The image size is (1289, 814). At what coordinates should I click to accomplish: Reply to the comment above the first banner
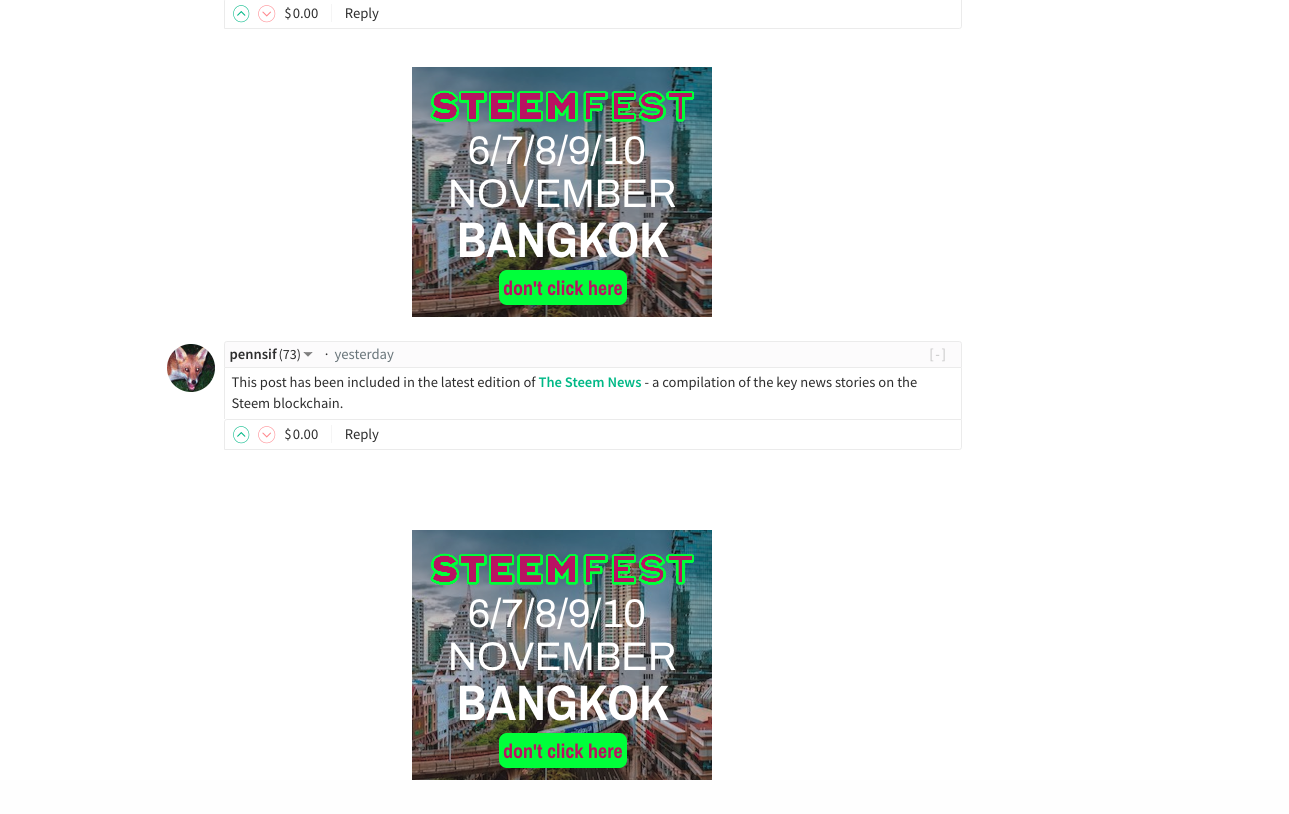tap(362, 14)
